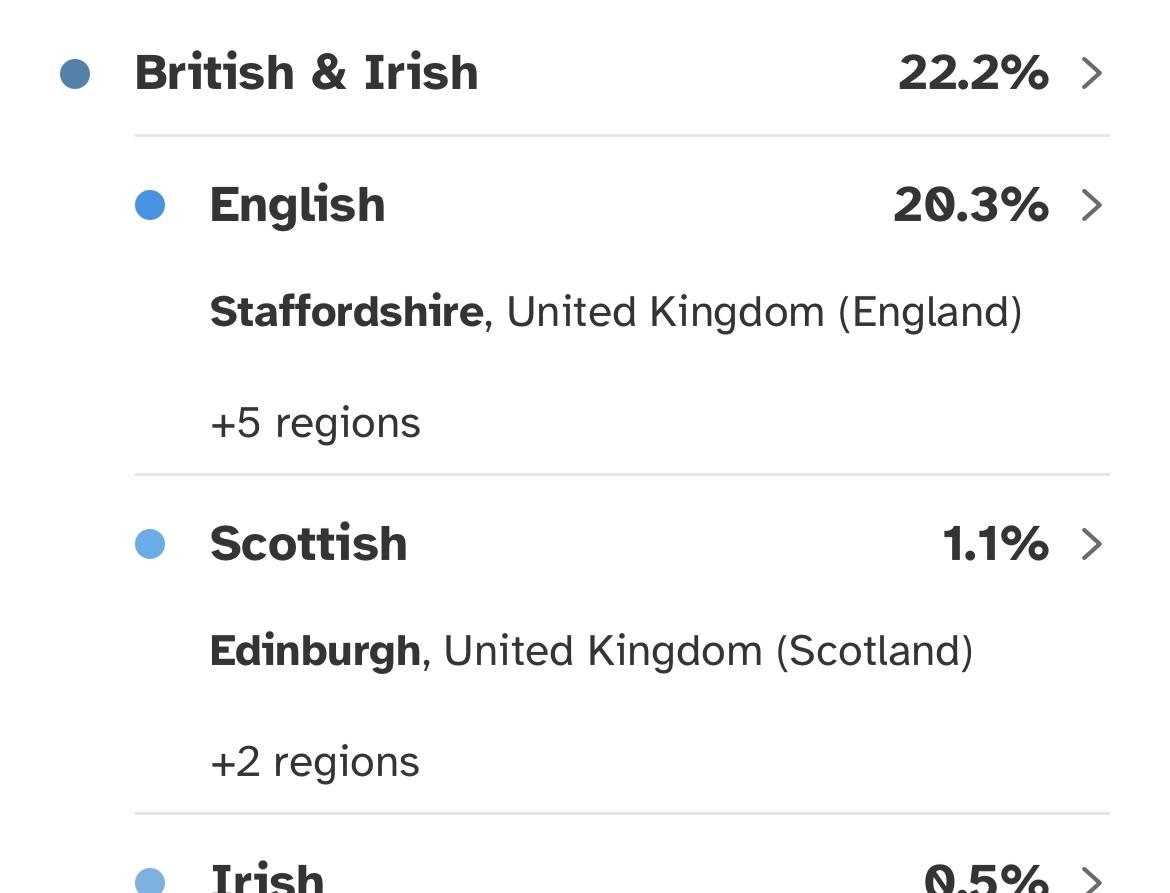Select the Irish ancestry row label

(267, 878)
